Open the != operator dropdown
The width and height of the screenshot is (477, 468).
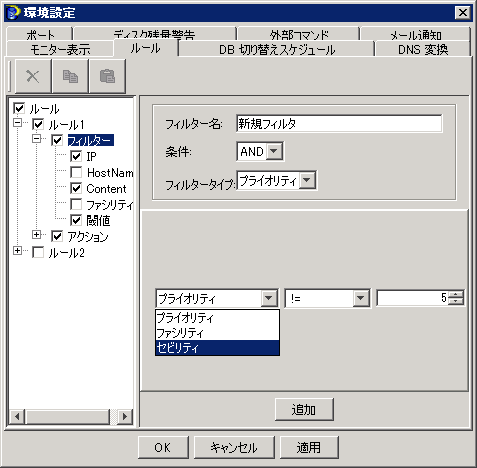(x=361, y=298)
